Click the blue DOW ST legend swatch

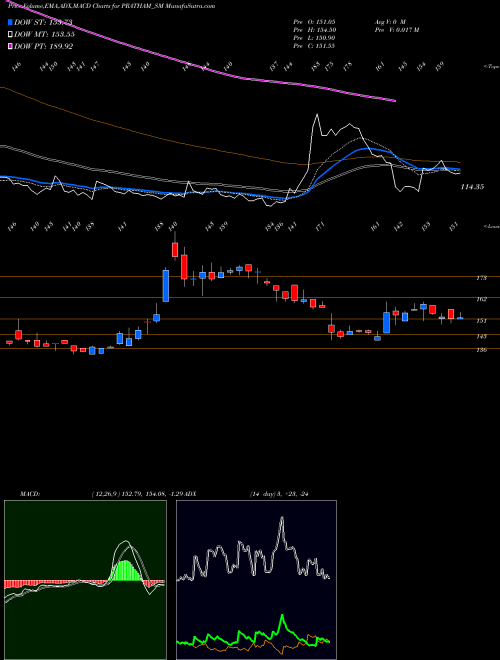[10, 22]
